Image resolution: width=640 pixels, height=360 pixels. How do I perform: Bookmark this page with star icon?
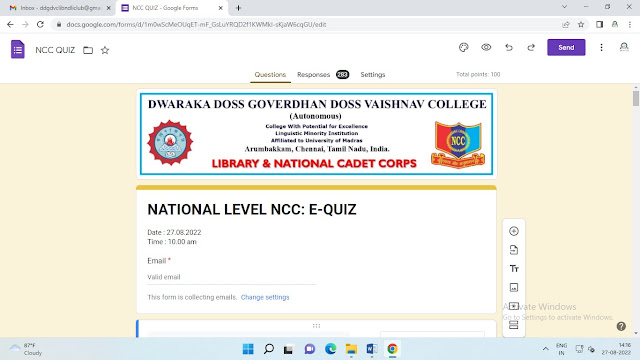[x=581, y=24]
